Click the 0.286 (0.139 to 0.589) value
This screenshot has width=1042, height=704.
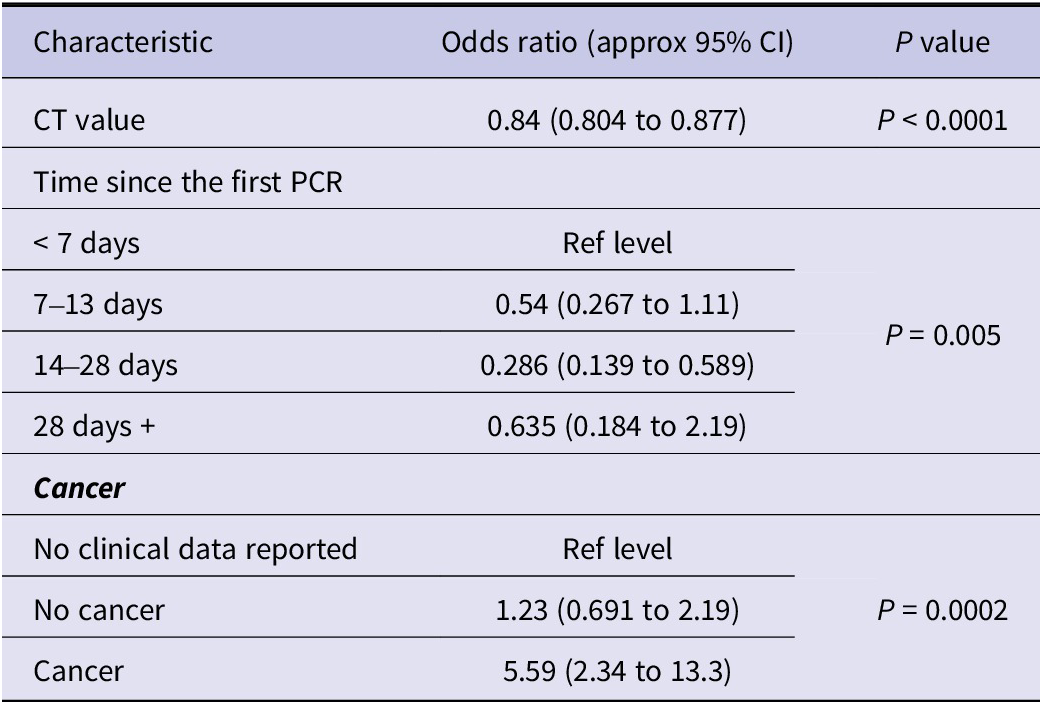617,365
